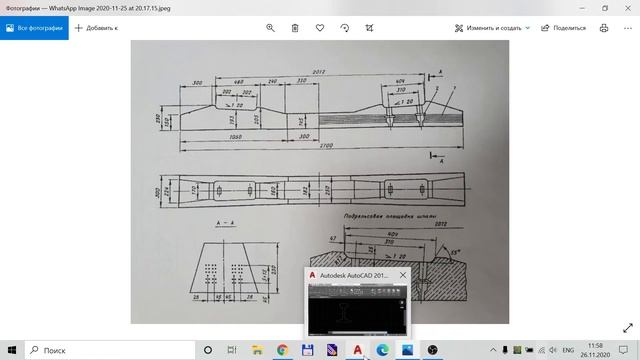
Task: Go back to 'Все фотографии'
Action: (34, 28)
